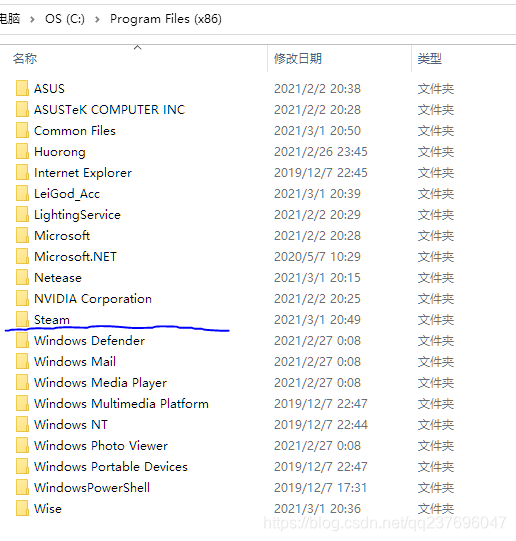Click the Windows Mail folder icon
This screenshot has height=541, width=516.
22,362
